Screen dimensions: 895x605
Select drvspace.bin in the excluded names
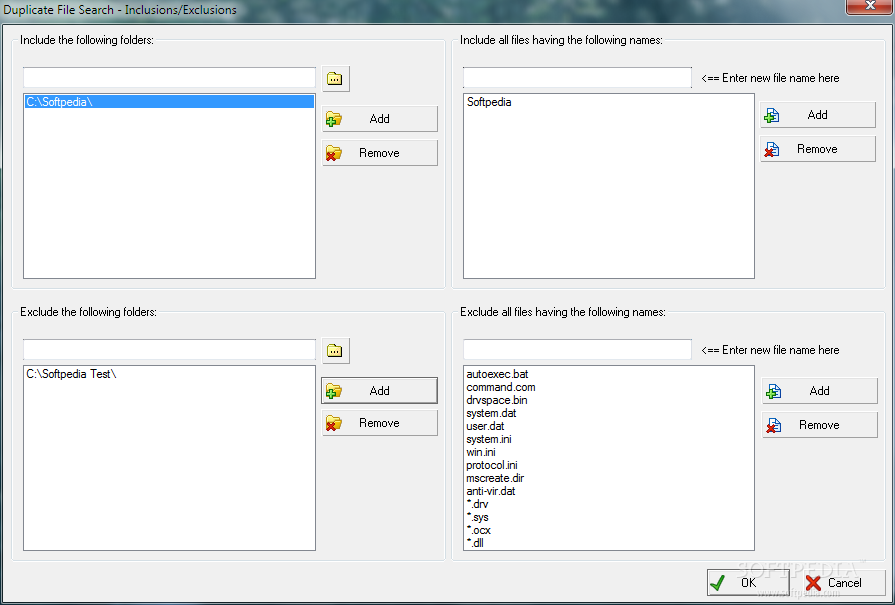(x=608, y=401)
